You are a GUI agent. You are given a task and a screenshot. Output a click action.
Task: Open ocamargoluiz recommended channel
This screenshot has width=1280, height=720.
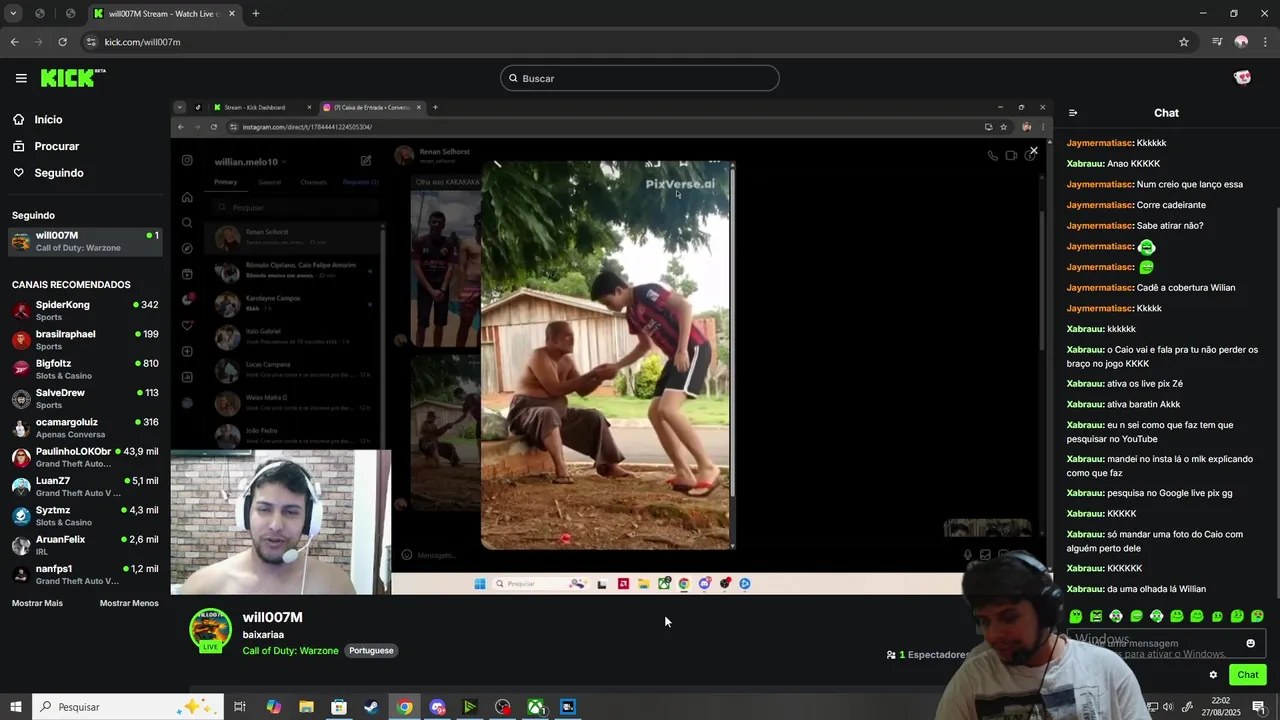85,427
